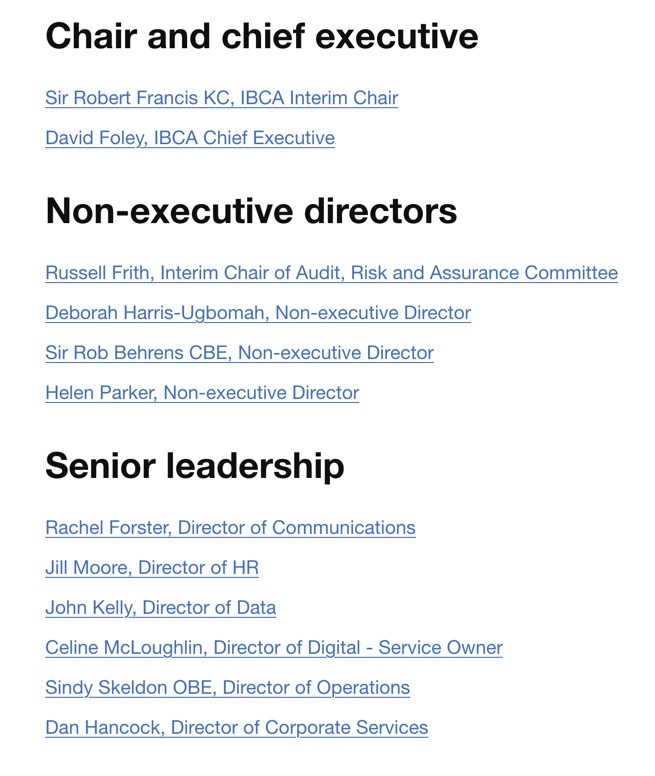Click the 'Chair and chief executive' heading
The width and height of the screenshot is (655, 776).
[262, 37]
